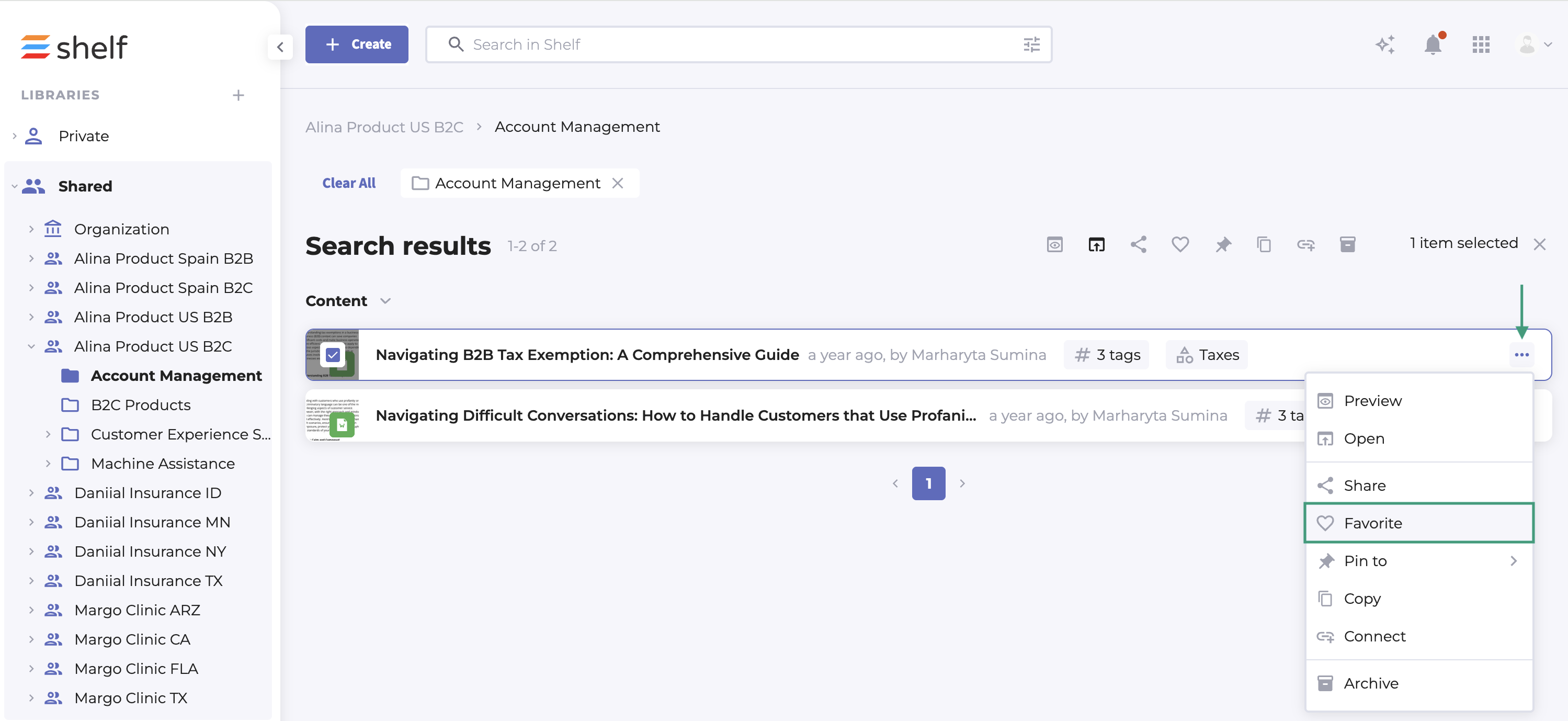Clear the 1 item selected state
The image size is (1568, 721).
coord(1539,245)
